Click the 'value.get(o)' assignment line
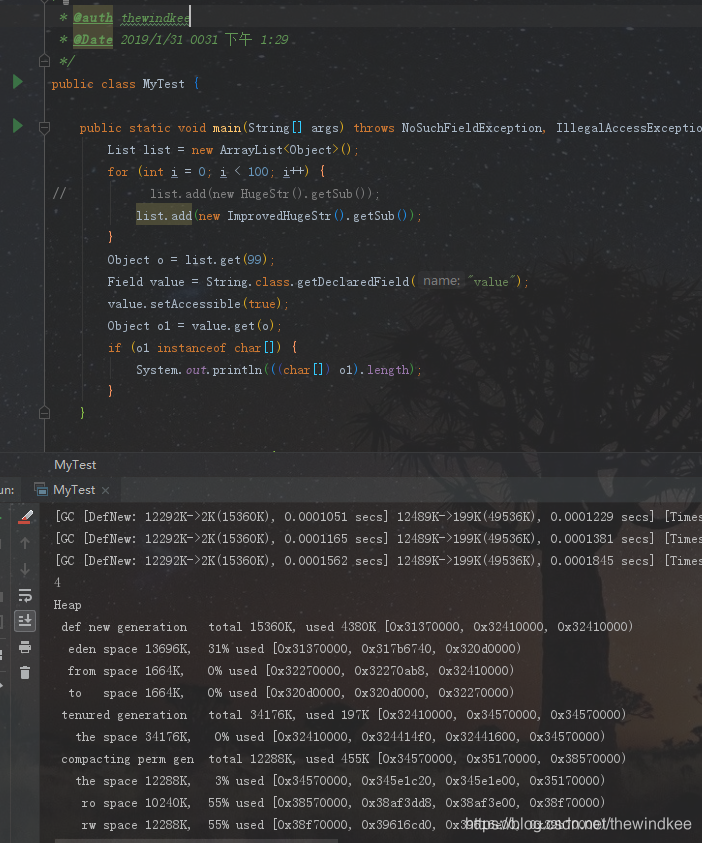 [194, 326]
